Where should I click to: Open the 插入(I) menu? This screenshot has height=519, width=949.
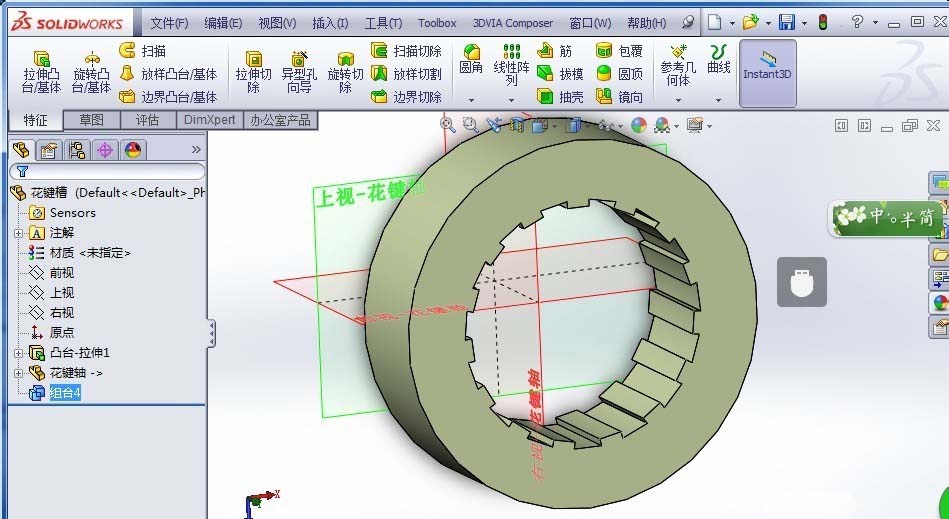330,23
